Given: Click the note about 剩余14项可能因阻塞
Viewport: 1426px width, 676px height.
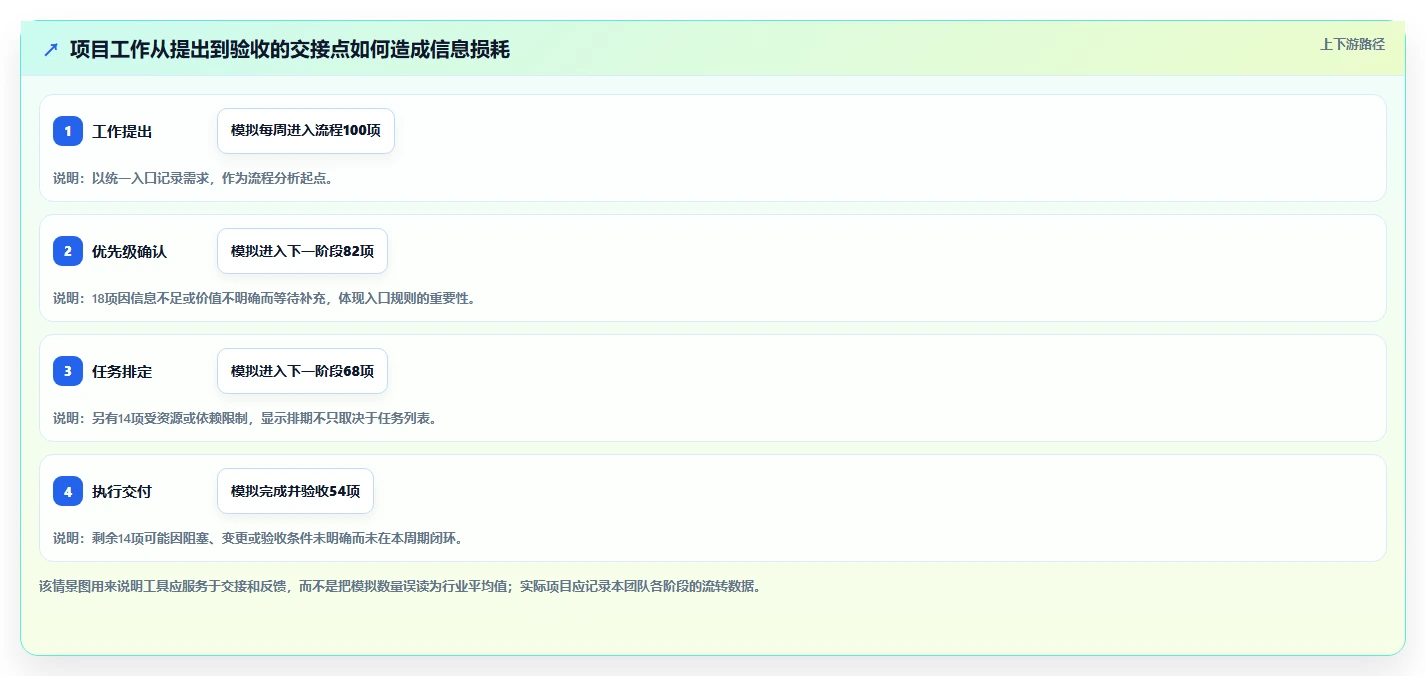Looking at the screenshot, I should point(258,538).
